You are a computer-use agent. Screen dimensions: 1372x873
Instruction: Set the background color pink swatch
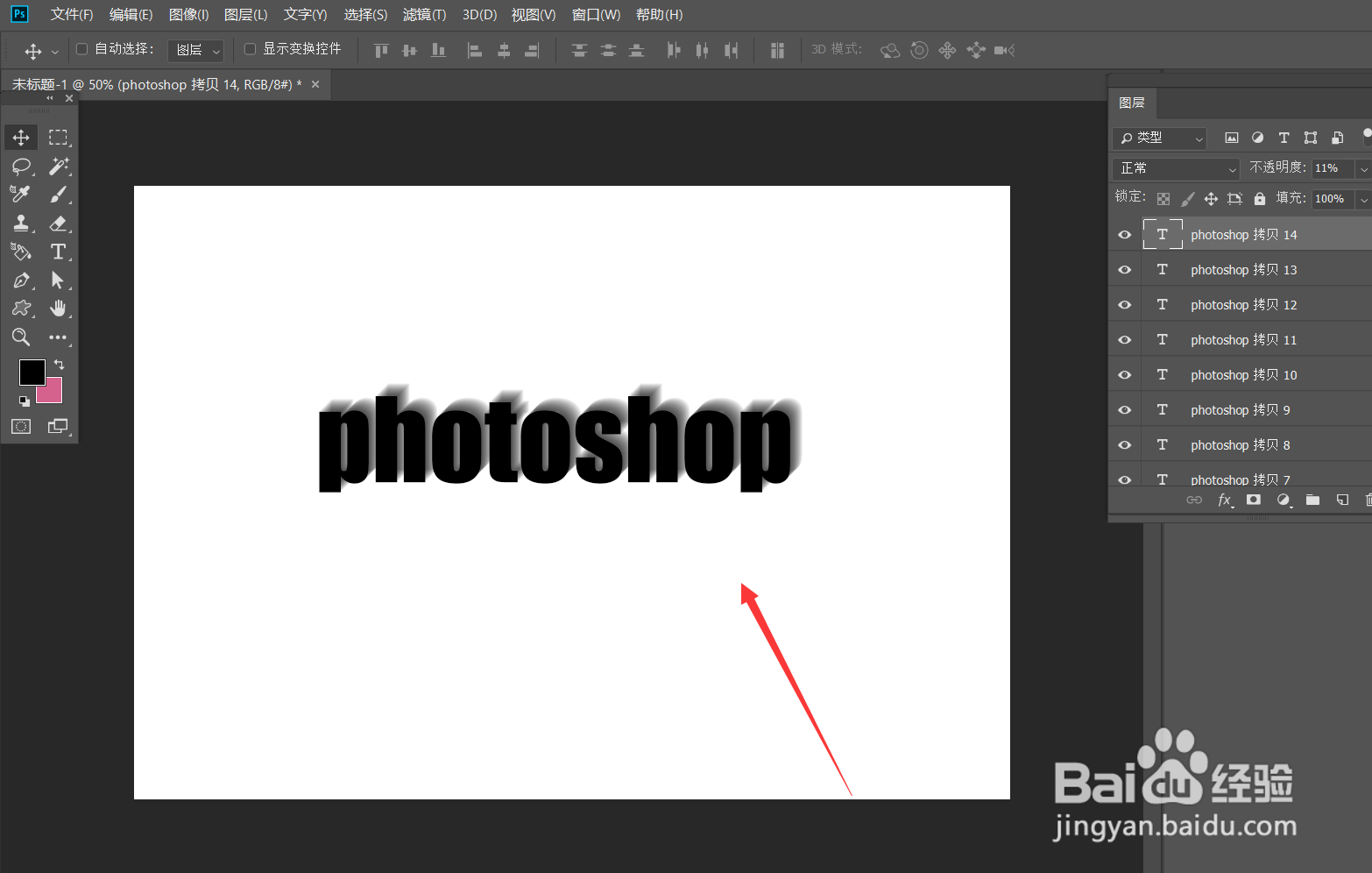pos(54,394)
